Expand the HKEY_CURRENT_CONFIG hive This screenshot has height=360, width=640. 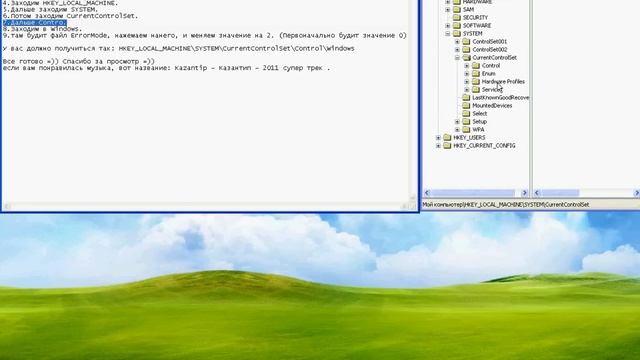click(438, 145)
